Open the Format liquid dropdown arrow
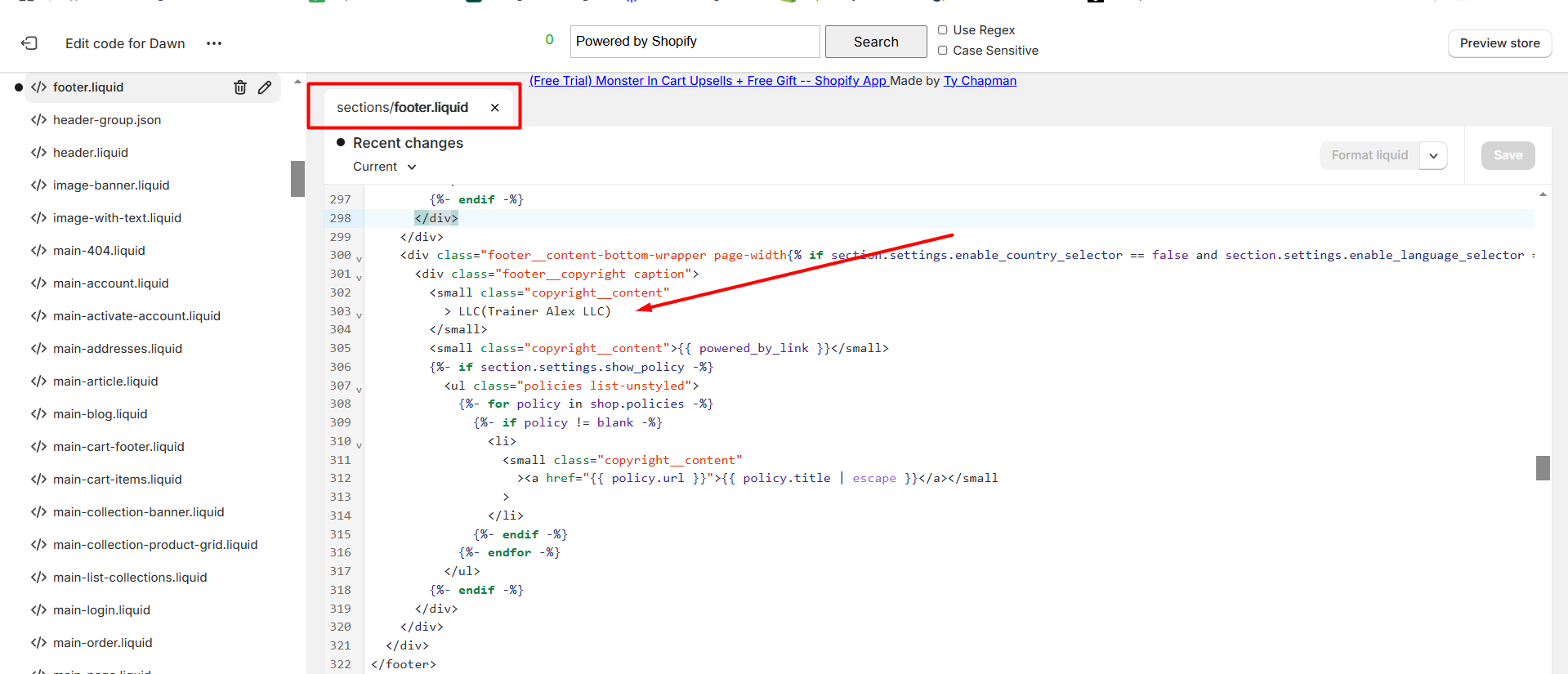 pos(1433,155)
